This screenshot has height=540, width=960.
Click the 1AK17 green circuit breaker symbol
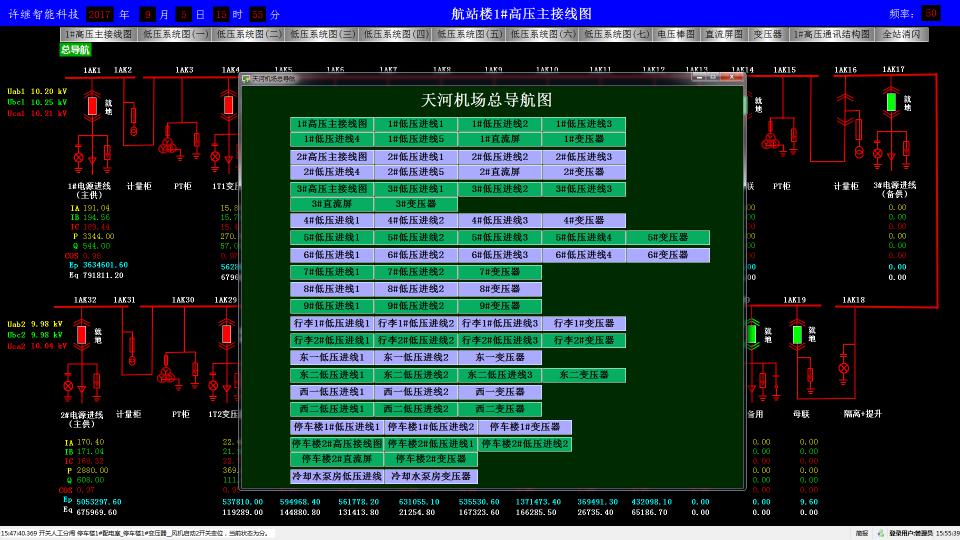tap(891, 101)
